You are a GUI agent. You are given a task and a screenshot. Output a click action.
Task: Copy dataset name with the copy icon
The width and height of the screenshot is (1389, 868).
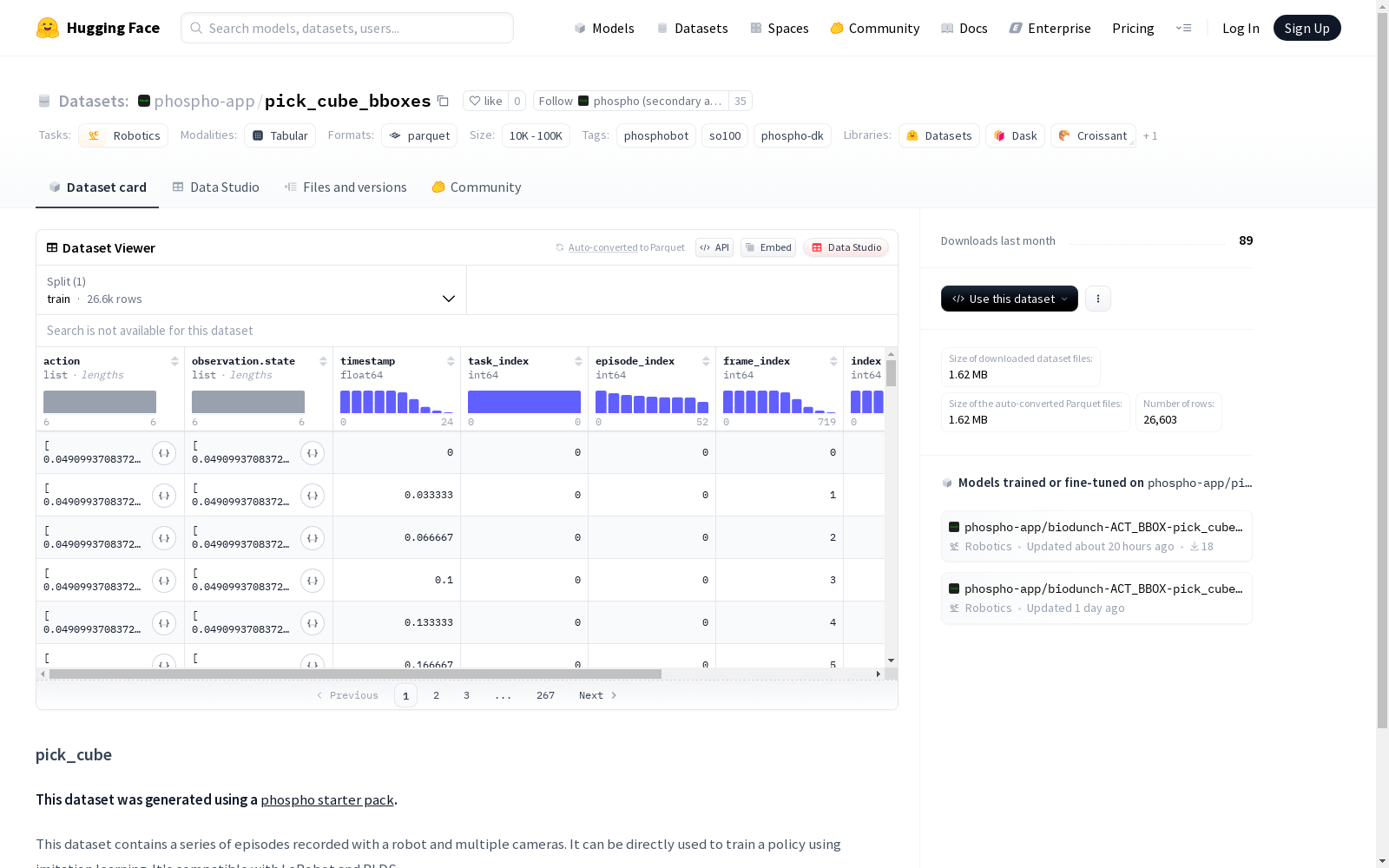443,101
